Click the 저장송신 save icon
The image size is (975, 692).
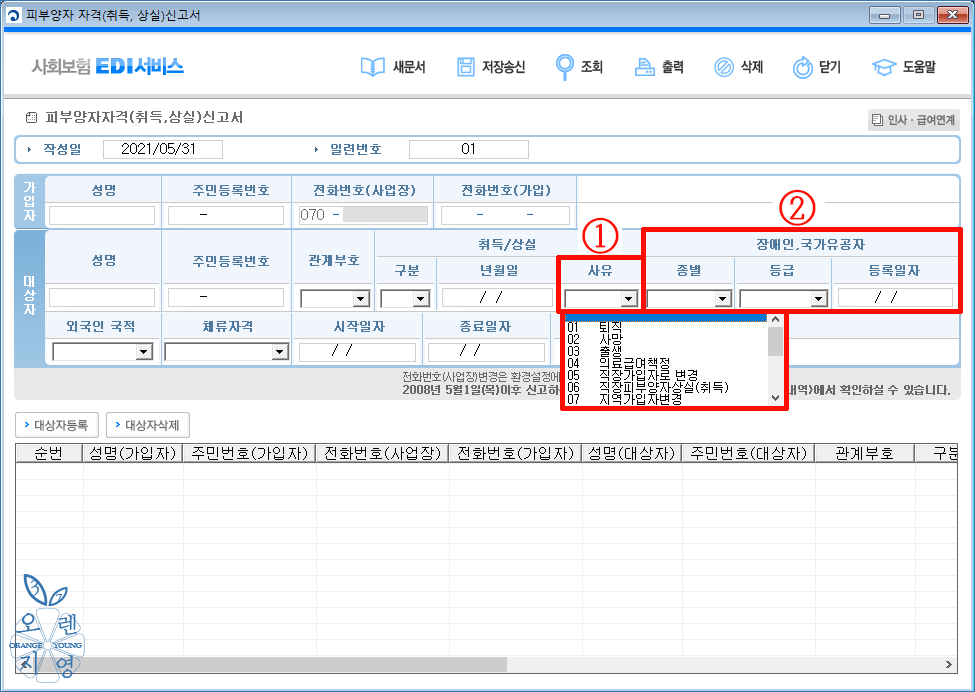coord(466,67)
